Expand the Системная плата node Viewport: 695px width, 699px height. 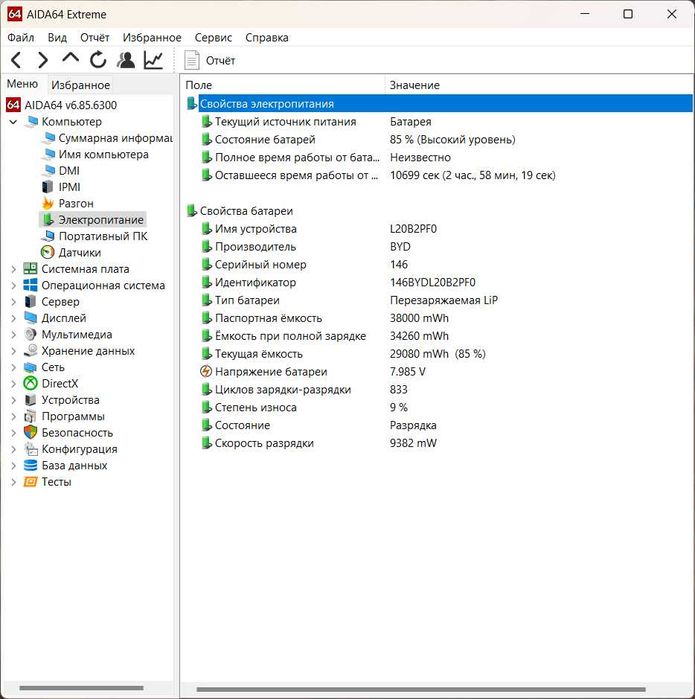click(x=13, y=269)
